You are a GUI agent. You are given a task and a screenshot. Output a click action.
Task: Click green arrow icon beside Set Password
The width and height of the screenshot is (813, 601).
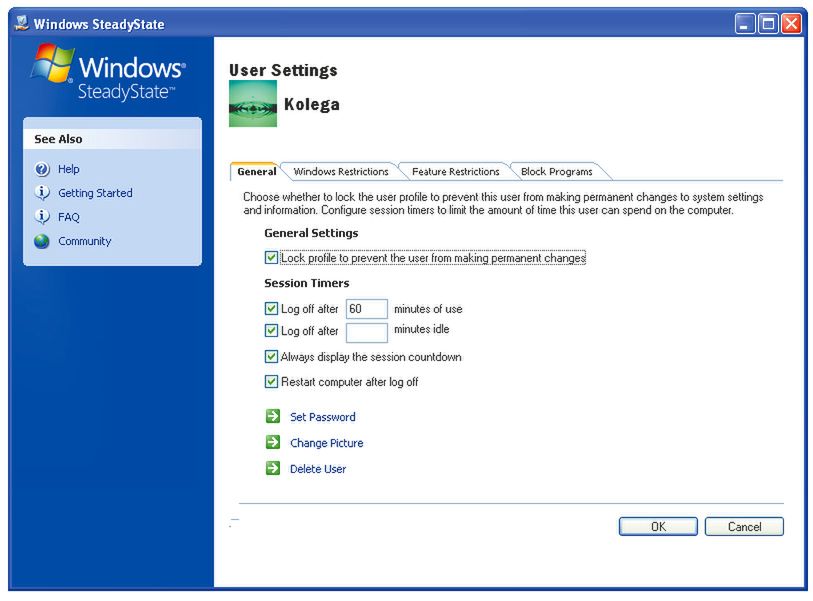[x=273, y=416]
